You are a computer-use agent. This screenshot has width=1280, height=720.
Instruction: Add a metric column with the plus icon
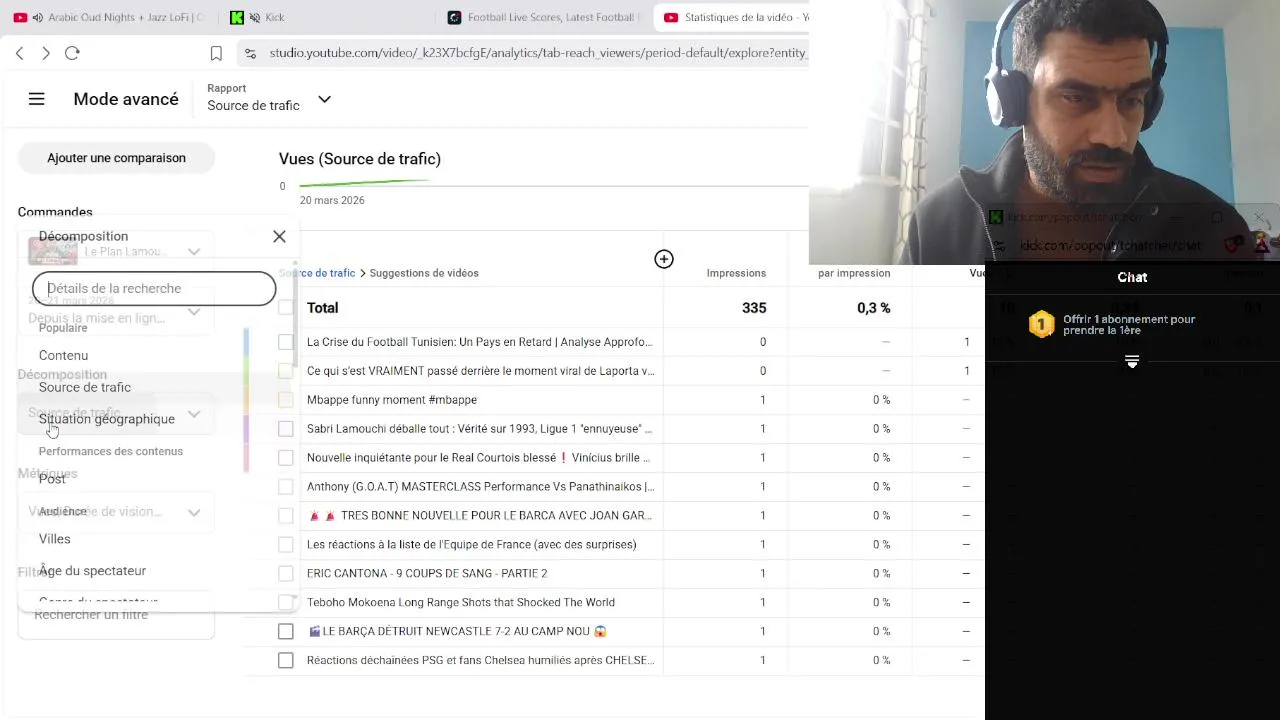tap(664, 259)
